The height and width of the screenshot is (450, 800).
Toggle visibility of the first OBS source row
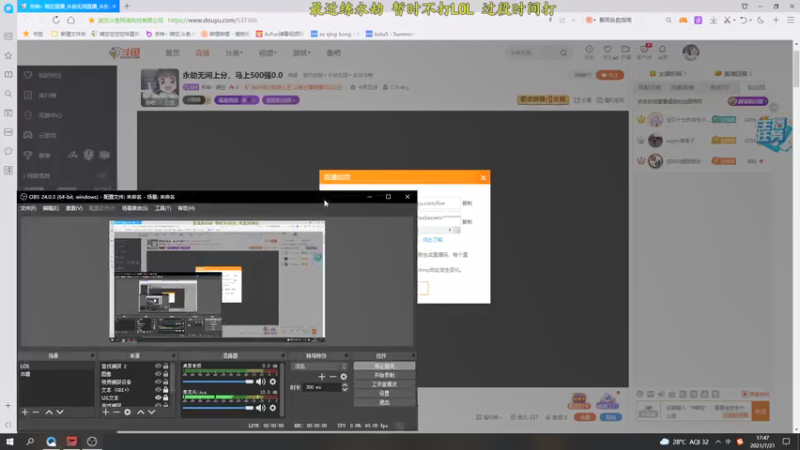tap(158, 366)
